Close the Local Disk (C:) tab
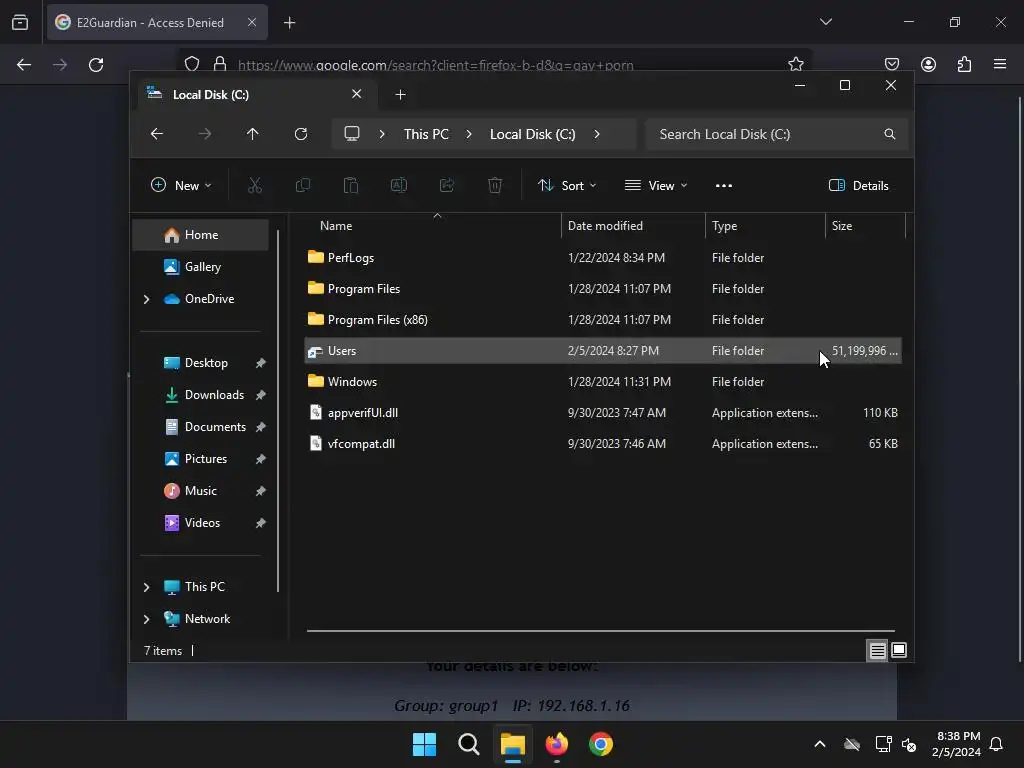 pyautogui.click(x=357, y=94)
